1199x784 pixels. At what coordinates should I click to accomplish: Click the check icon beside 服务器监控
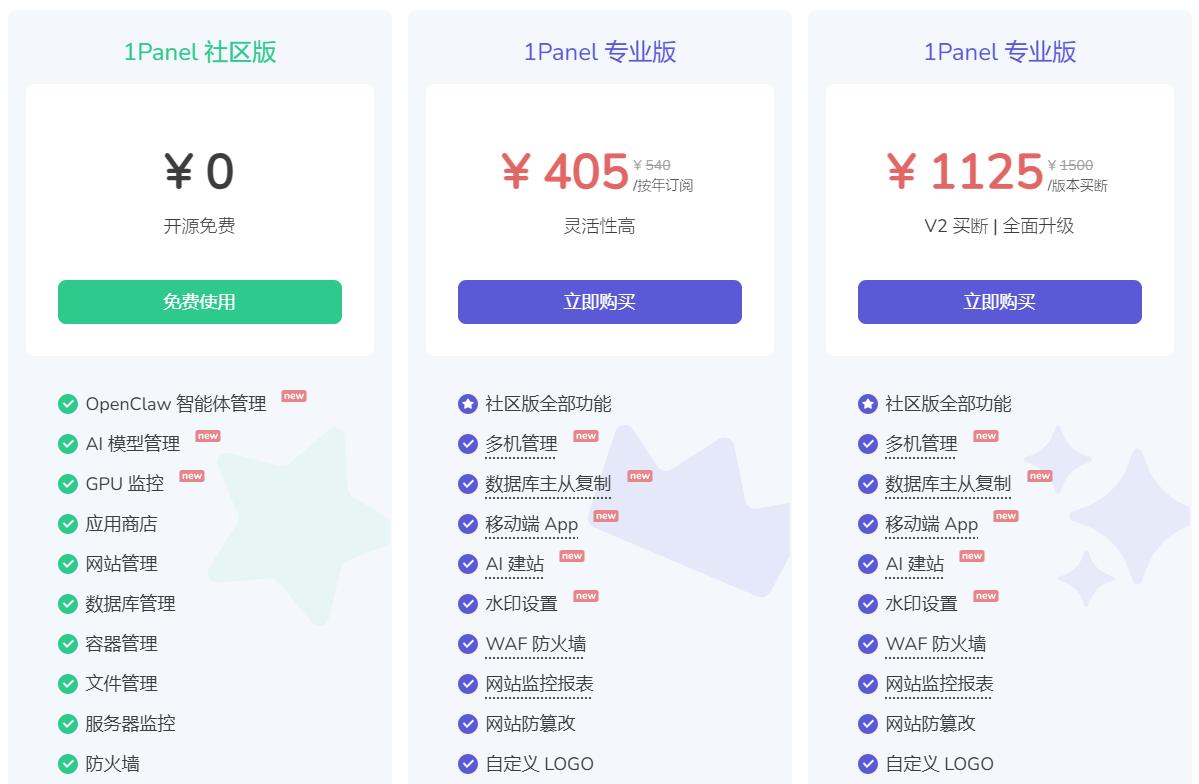point(68,724)
